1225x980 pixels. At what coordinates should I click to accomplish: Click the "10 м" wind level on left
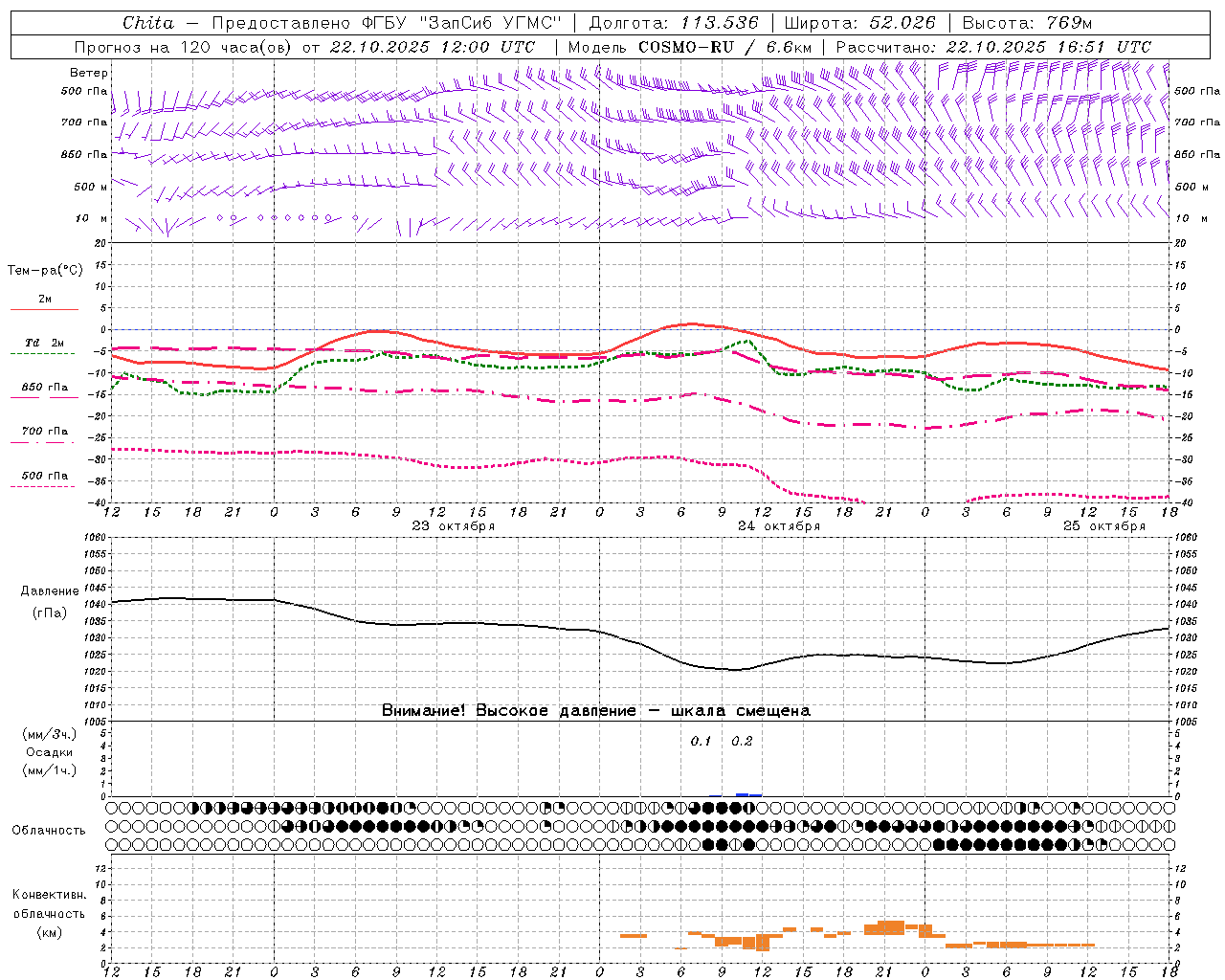click(x=91, y=219)
